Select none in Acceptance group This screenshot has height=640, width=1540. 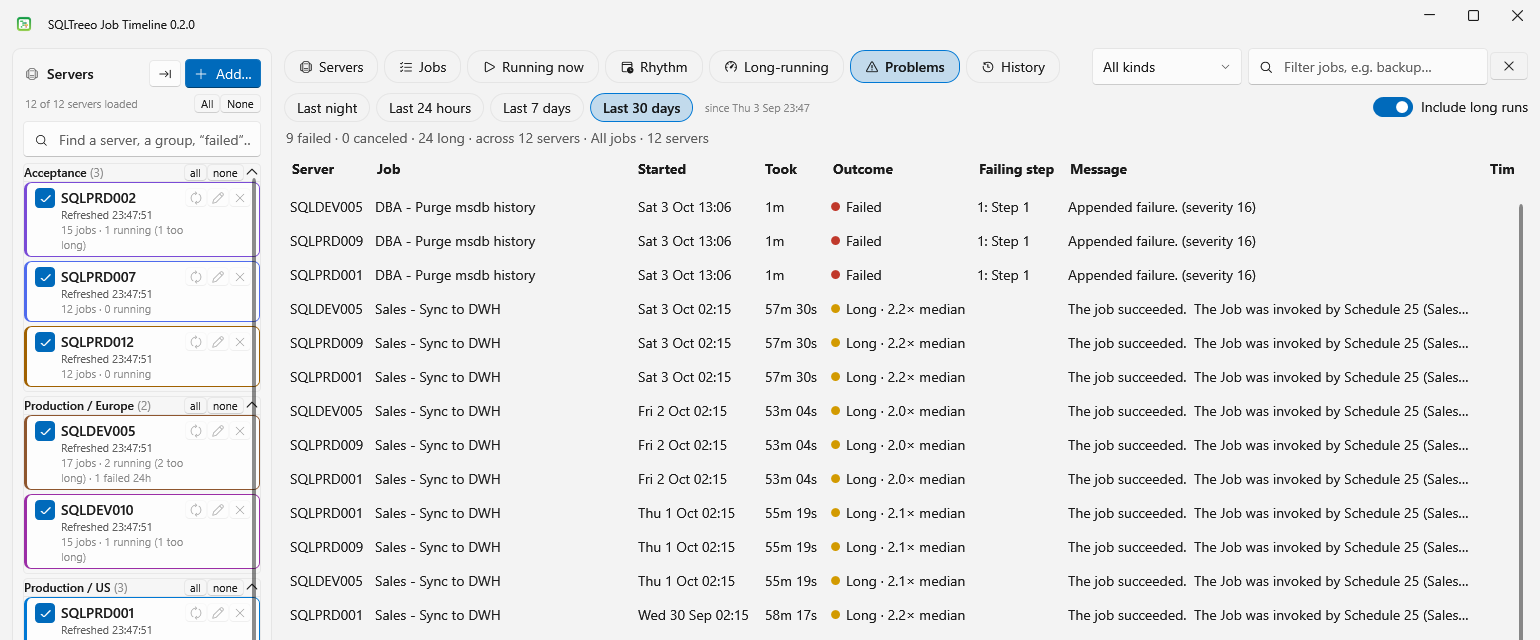coord(225,173)
